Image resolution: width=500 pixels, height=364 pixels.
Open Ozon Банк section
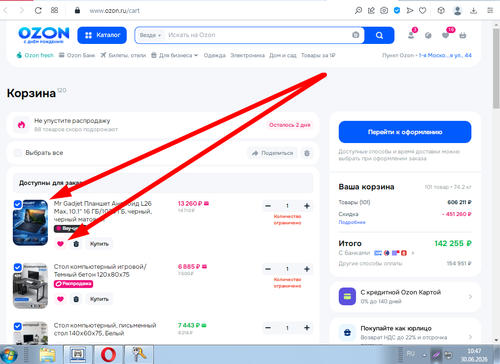[77, 55]
